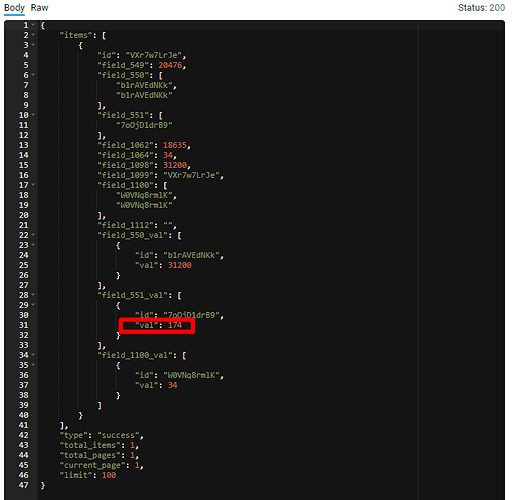Collapse the "items" array fold on line 2

coord(33,35)
